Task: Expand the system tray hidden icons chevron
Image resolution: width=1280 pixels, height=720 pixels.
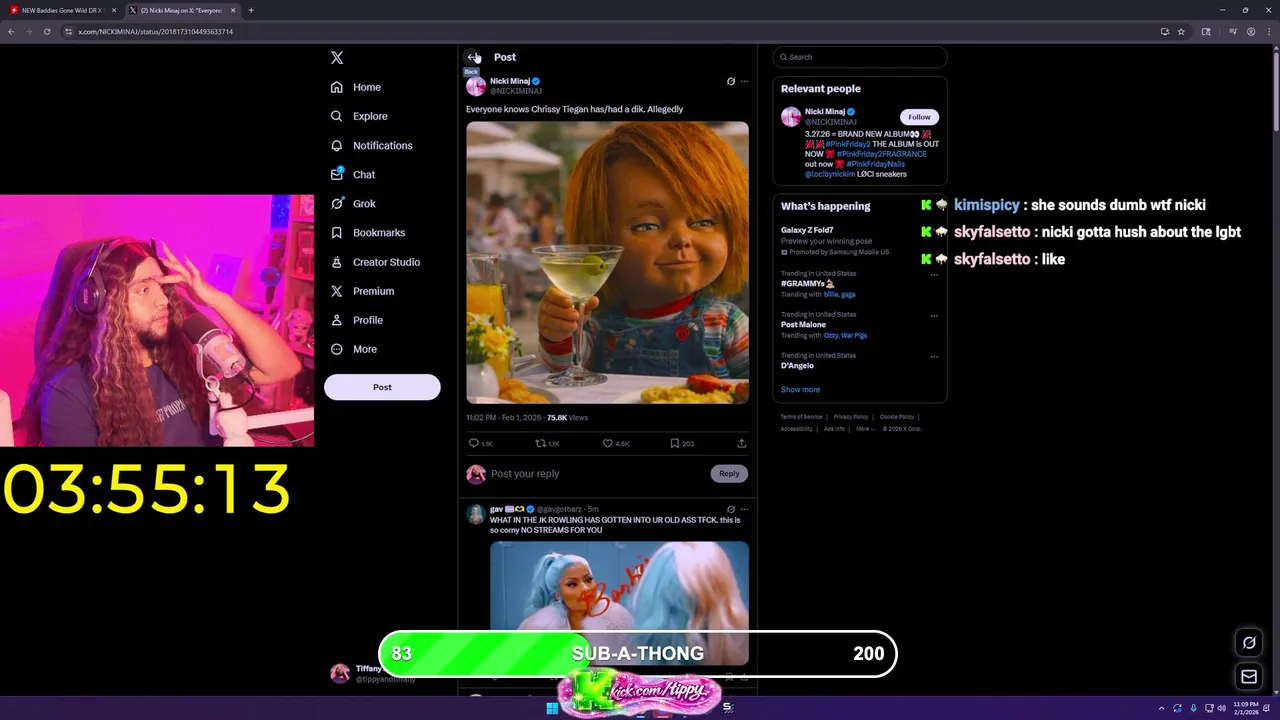Action: (x=1161, y=708)
